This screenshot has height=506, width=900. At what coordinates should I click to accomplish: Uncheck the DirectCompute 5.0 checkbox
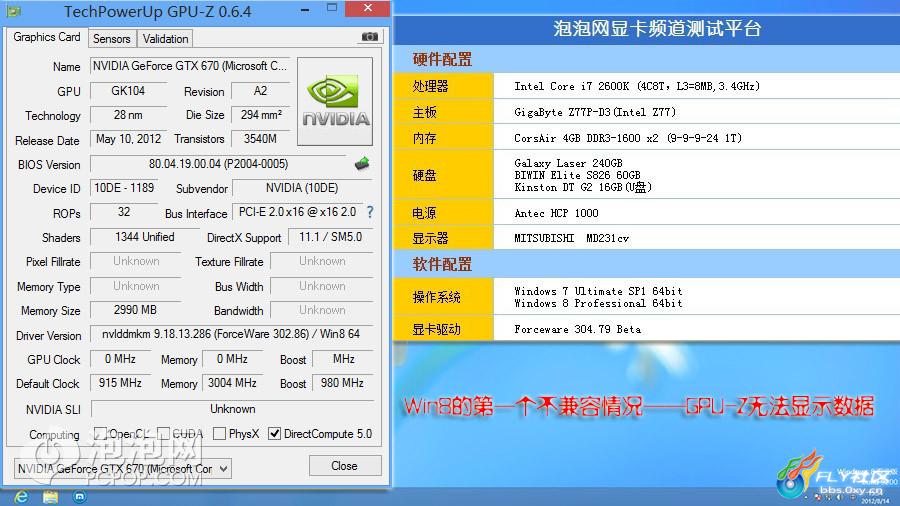(274, 434)
